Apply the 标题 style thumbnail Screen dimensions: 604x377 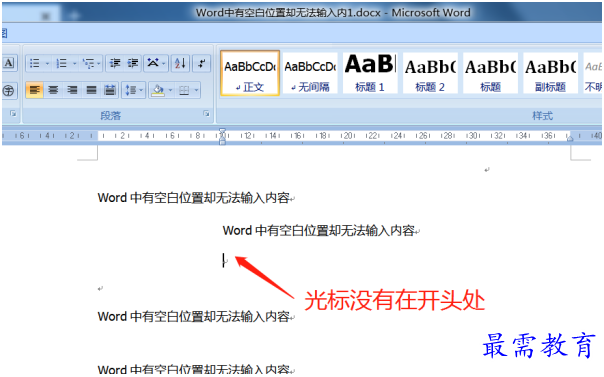coord(490,73)
